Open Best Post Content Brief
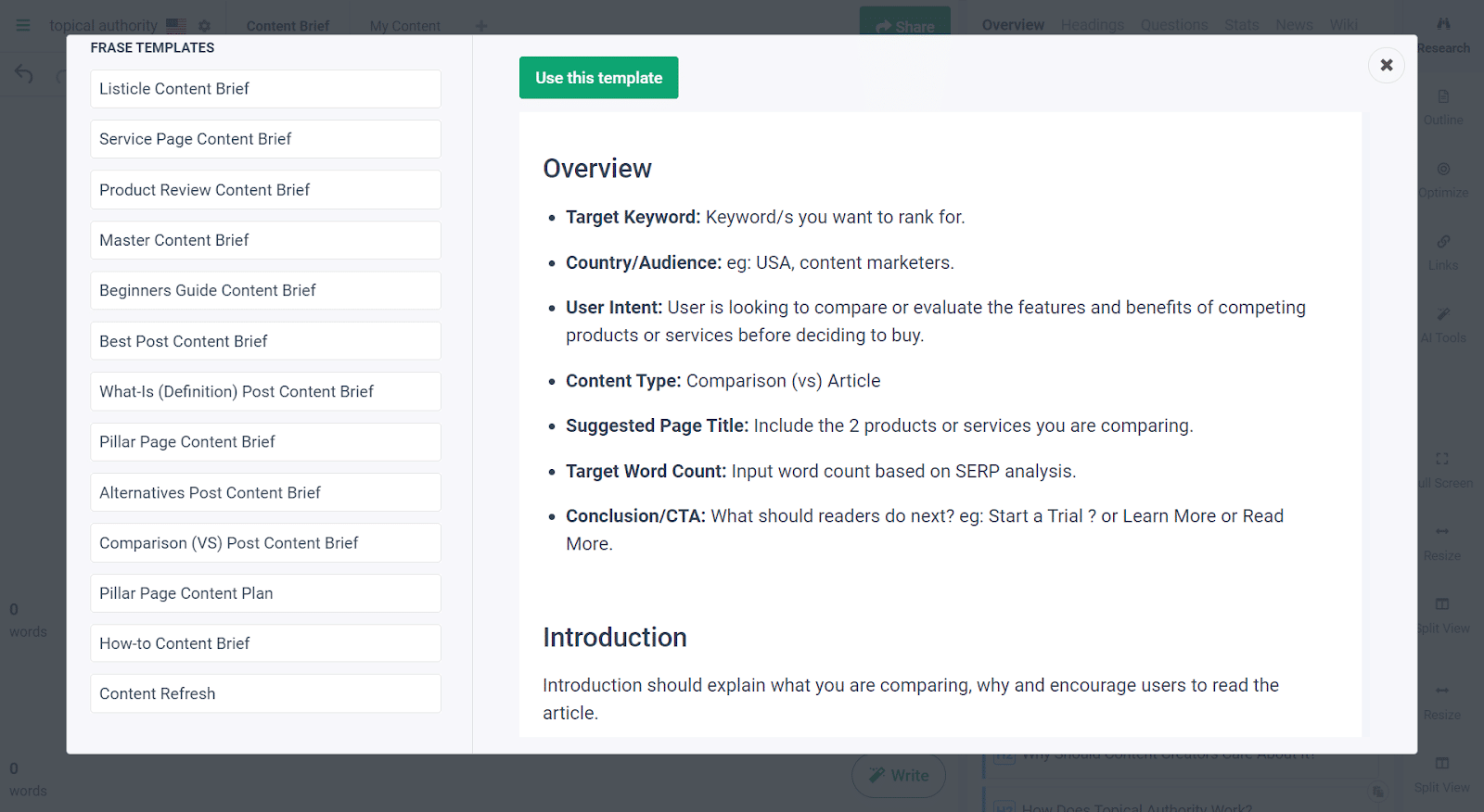Screen dimensions: 1484x812 [x=265, y=341]
